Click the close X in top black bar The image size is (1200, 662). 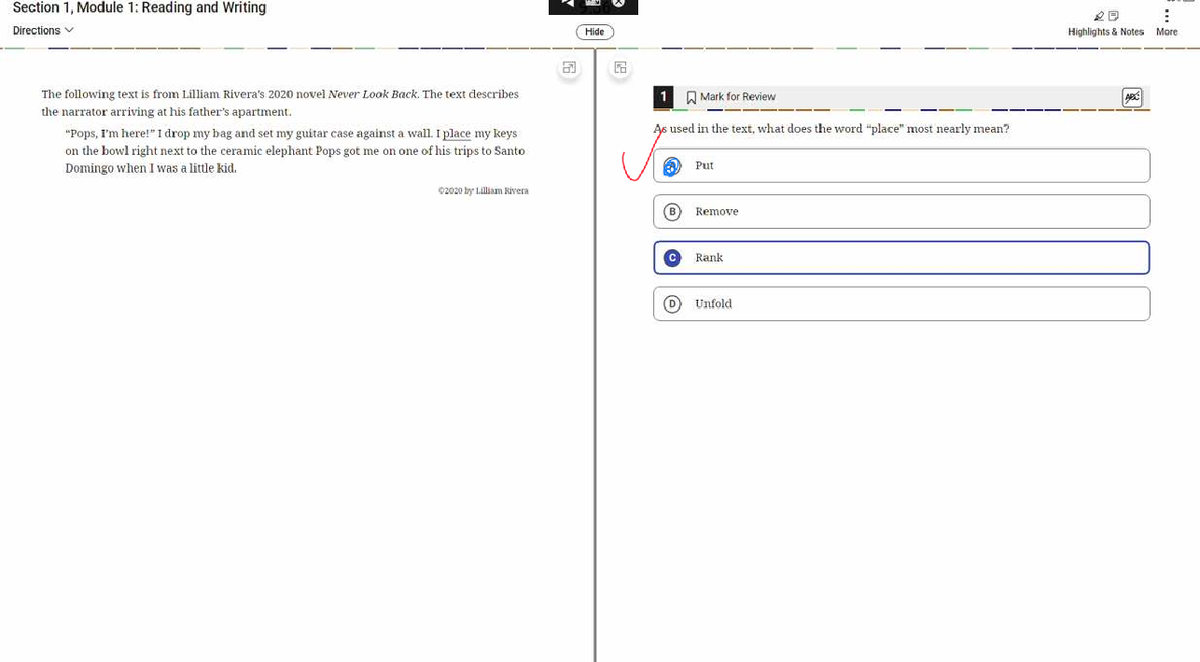point(619,4)
